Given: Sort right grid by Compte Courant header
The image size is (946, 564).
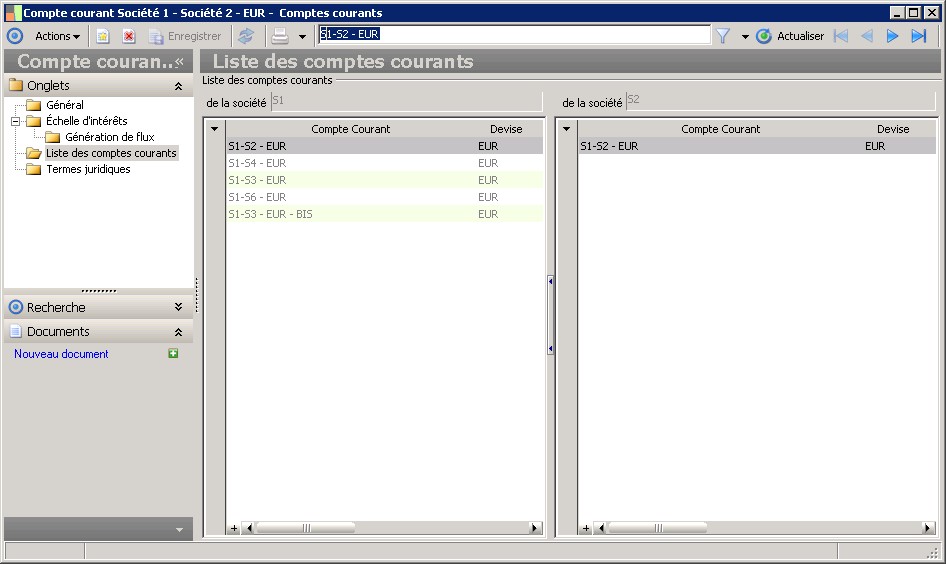Looking at the screenshot, I should 720,129.
